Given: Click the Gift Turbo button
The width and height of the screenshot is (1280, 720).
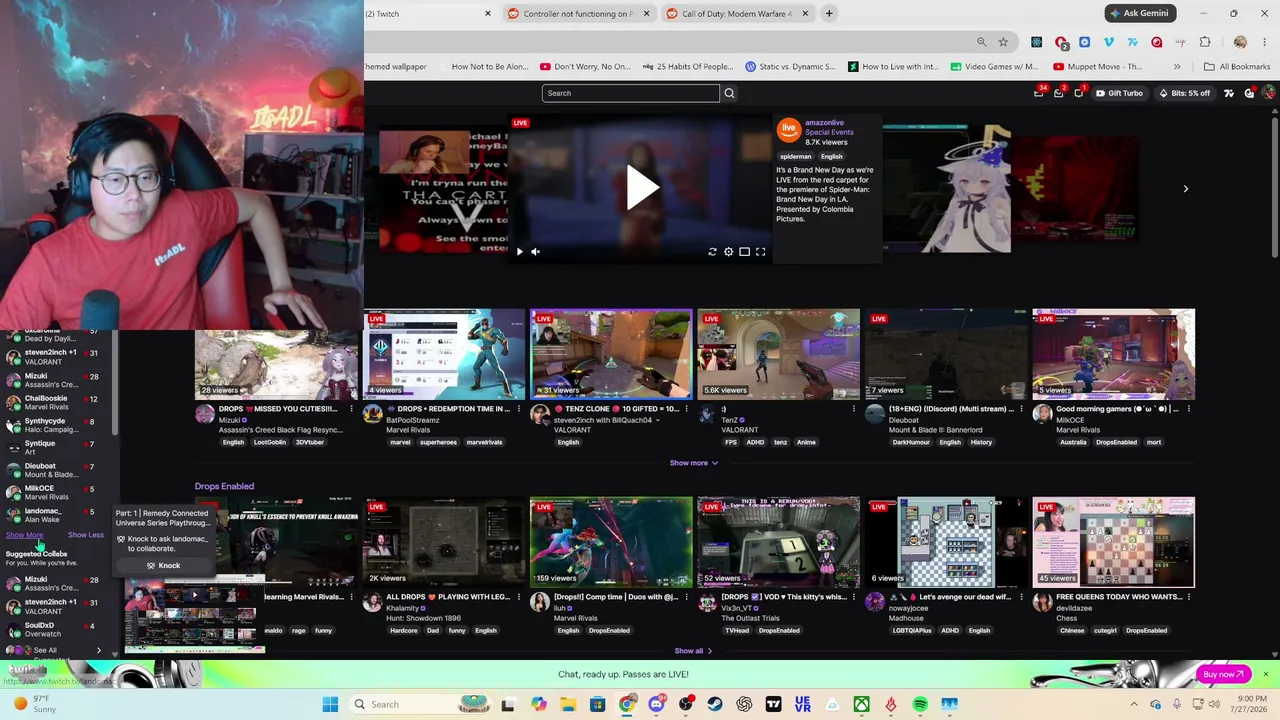Looking at the screenshot, I should point(1119,93).
